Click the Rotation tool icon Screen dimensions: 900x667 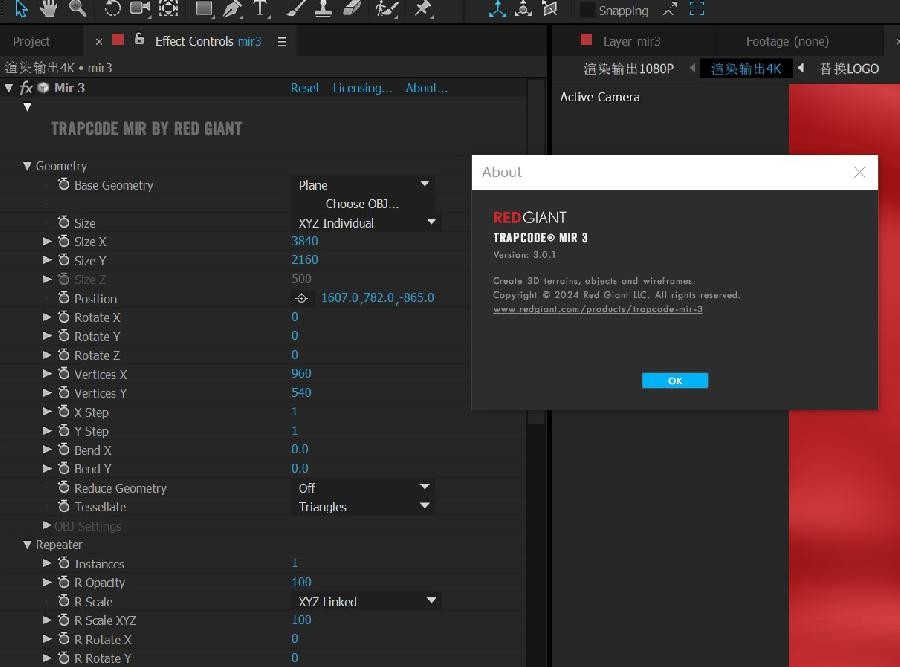click(112, 8)
